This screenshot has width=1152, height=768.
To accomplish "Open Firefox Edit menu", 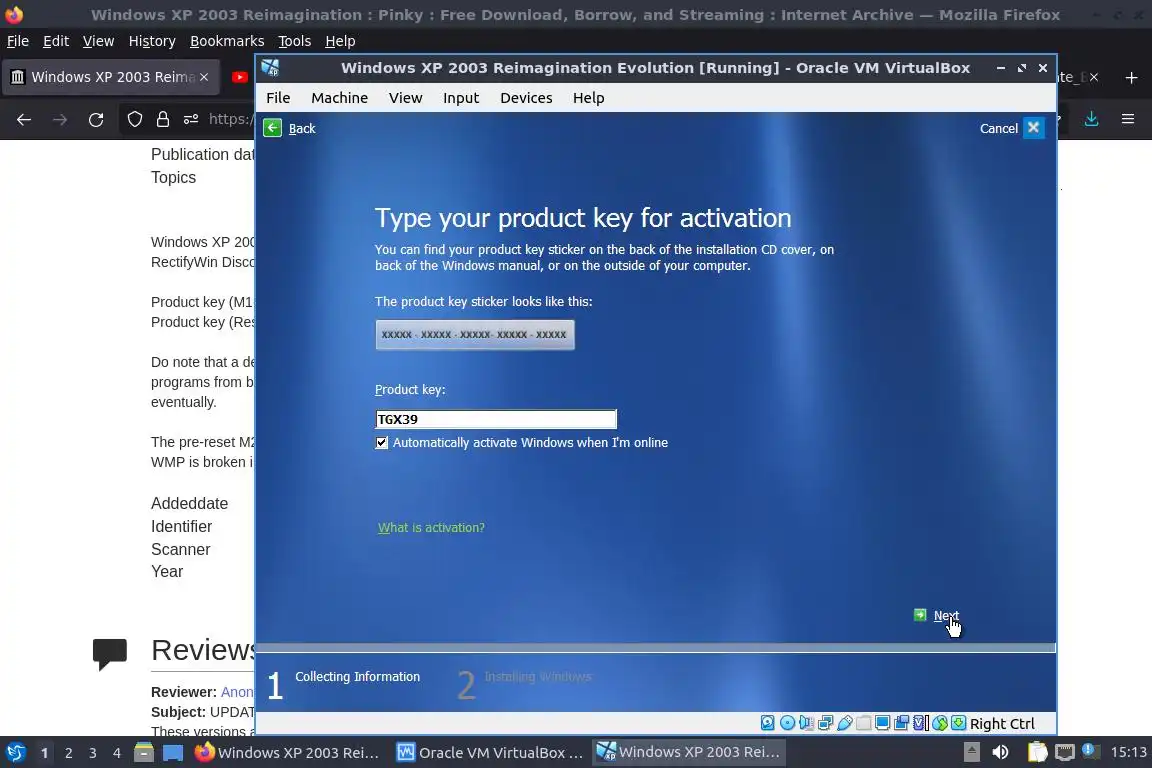I will point(56,41).
